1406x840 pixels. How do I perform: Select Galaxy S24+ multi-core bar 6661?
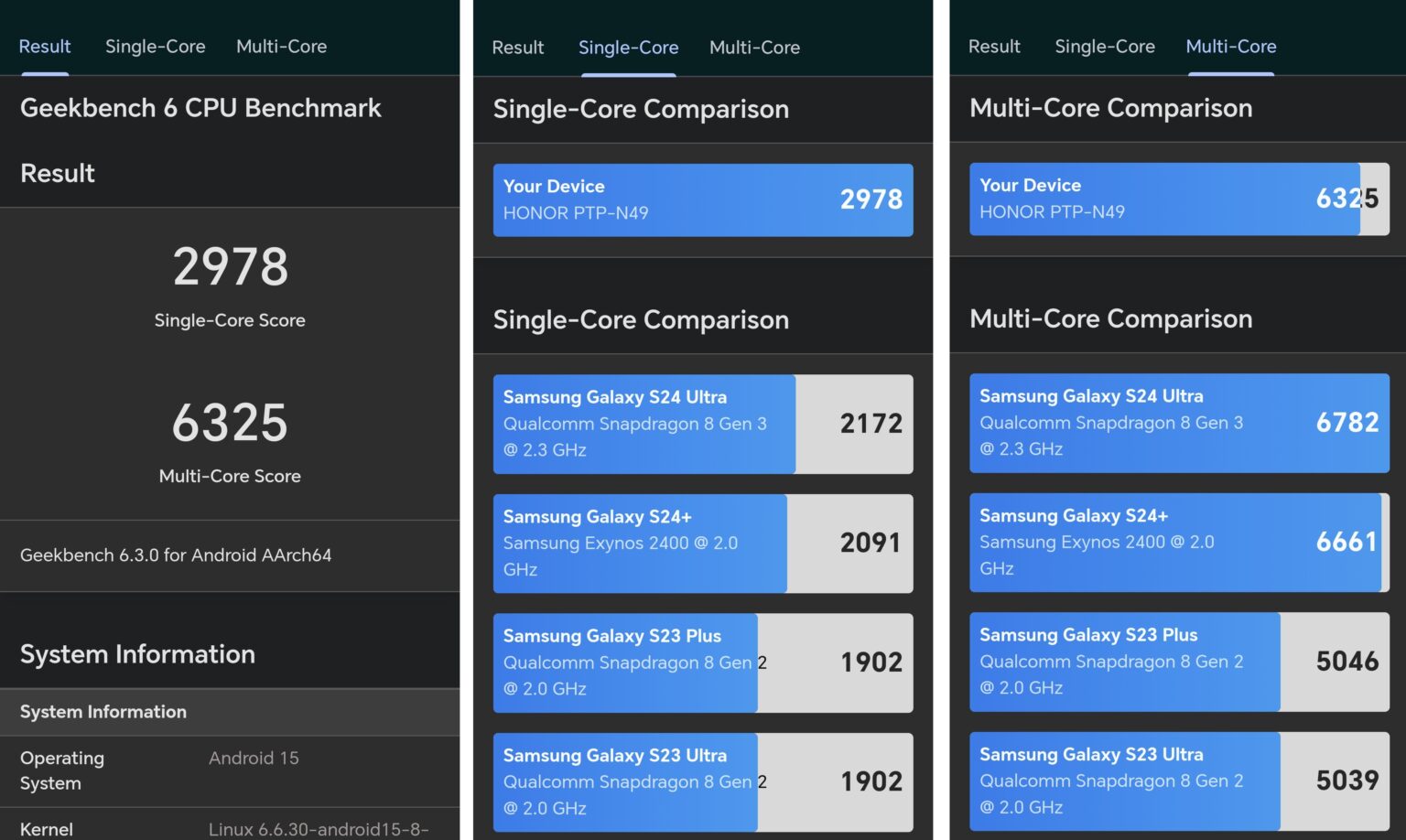[1179, 543]
